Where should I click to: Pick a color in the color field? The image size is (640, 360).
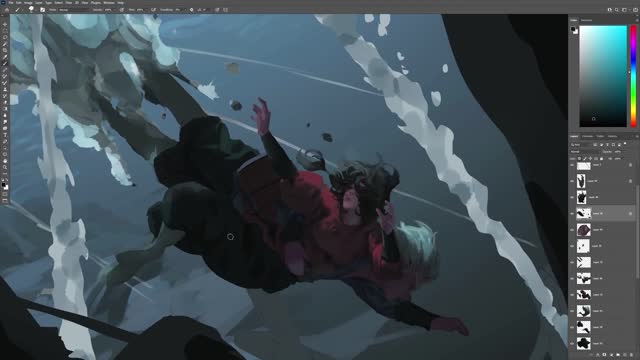(x=603, y=76)
